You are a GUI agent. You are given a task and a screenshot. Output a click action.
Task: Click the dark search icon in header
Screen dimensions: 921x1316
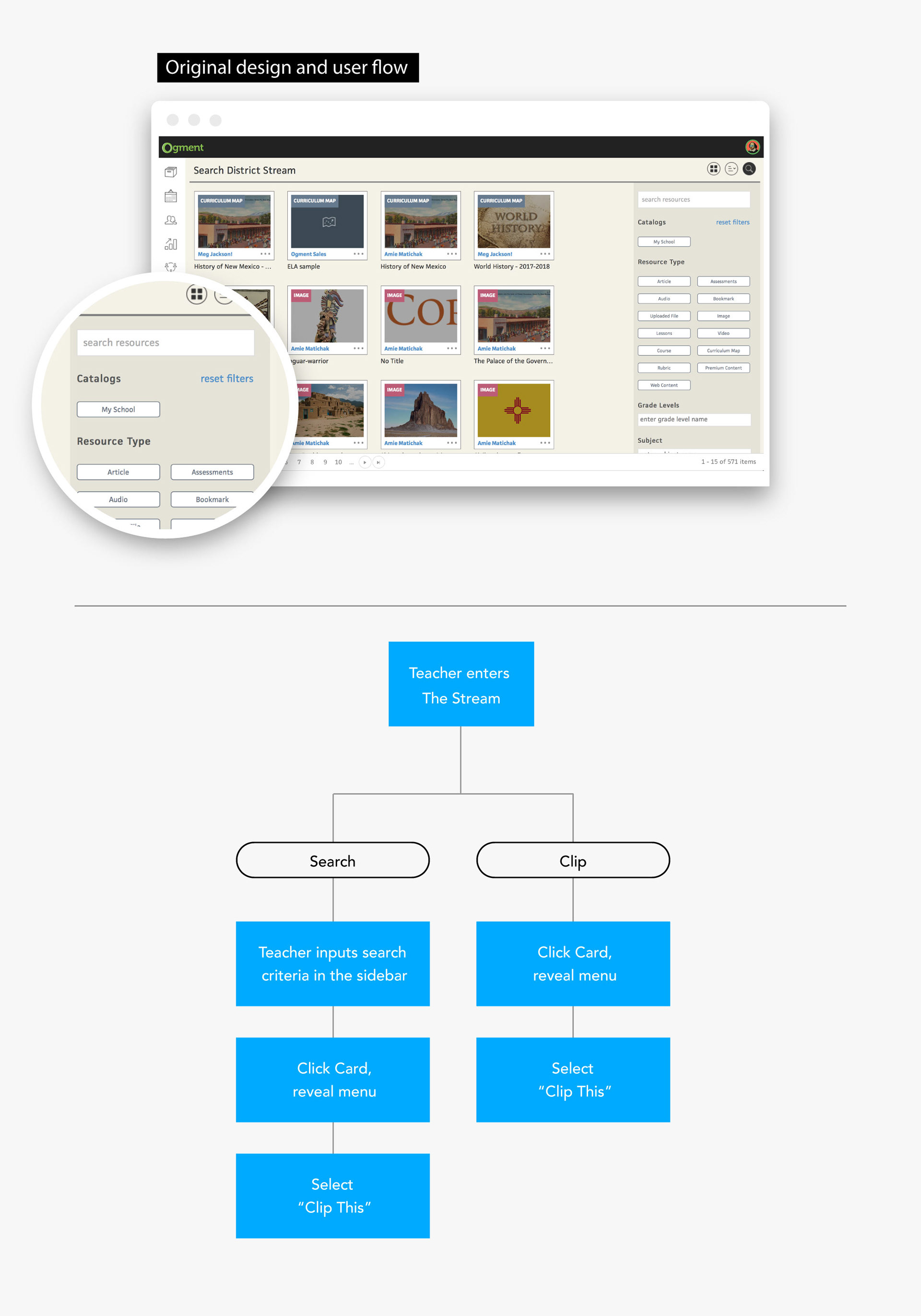point(748,168)
